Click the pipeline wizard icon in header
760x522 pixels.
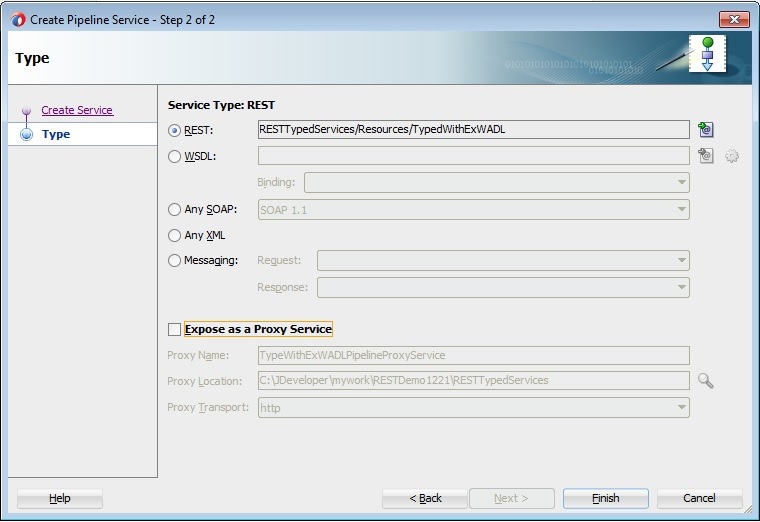707,54
